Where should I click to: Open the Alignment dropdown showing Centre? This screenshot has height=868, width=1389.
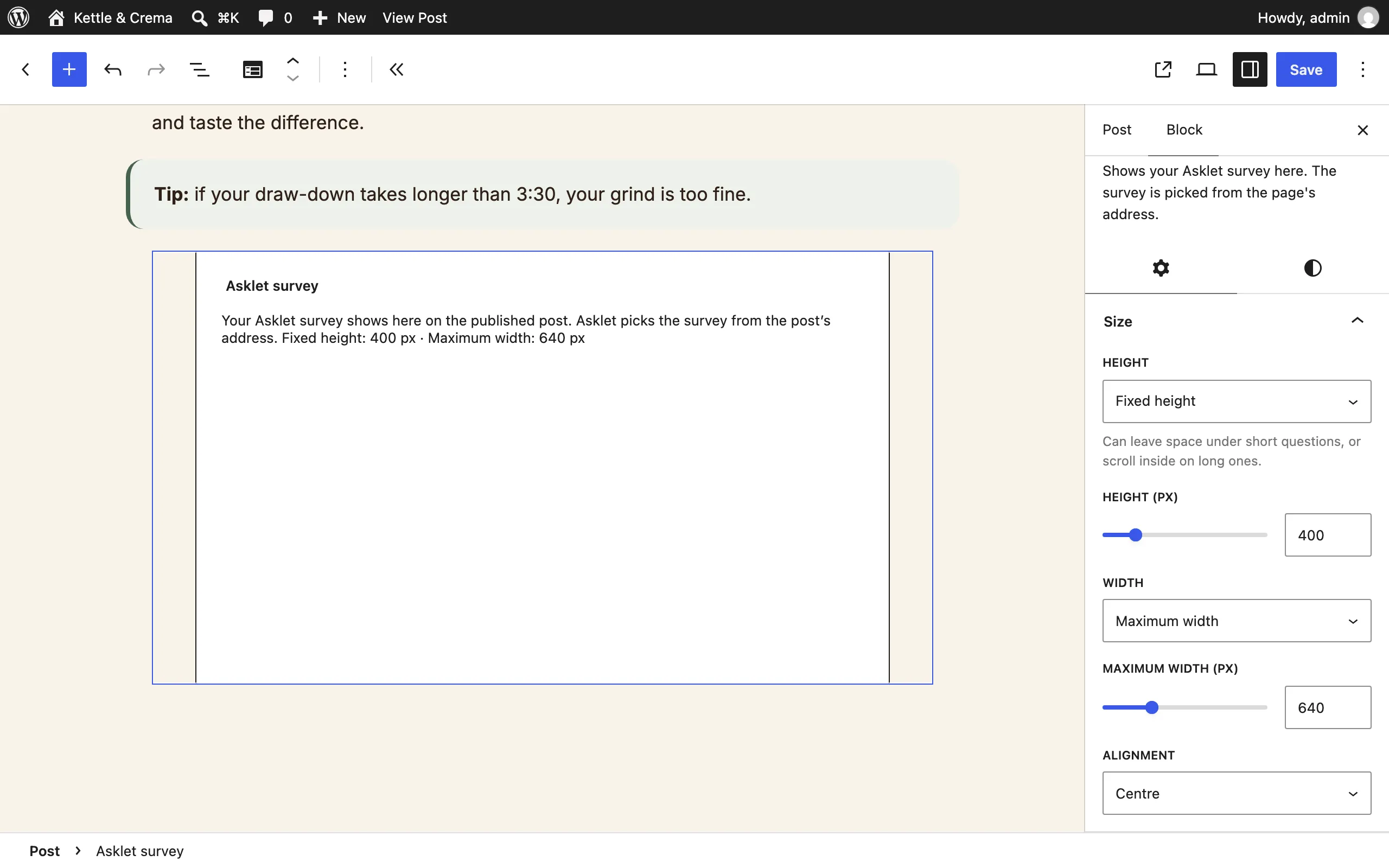(1237, 793)
